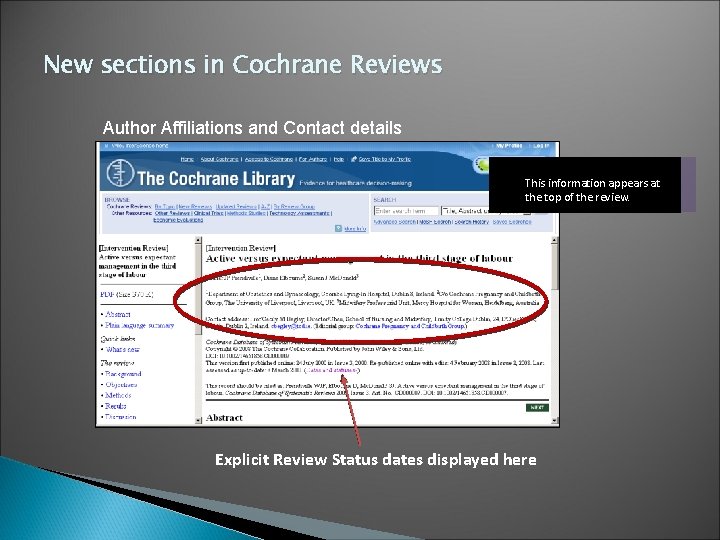
Task: Open Saved Searches link
Action: pyautogui.click(x=512, y=222)
